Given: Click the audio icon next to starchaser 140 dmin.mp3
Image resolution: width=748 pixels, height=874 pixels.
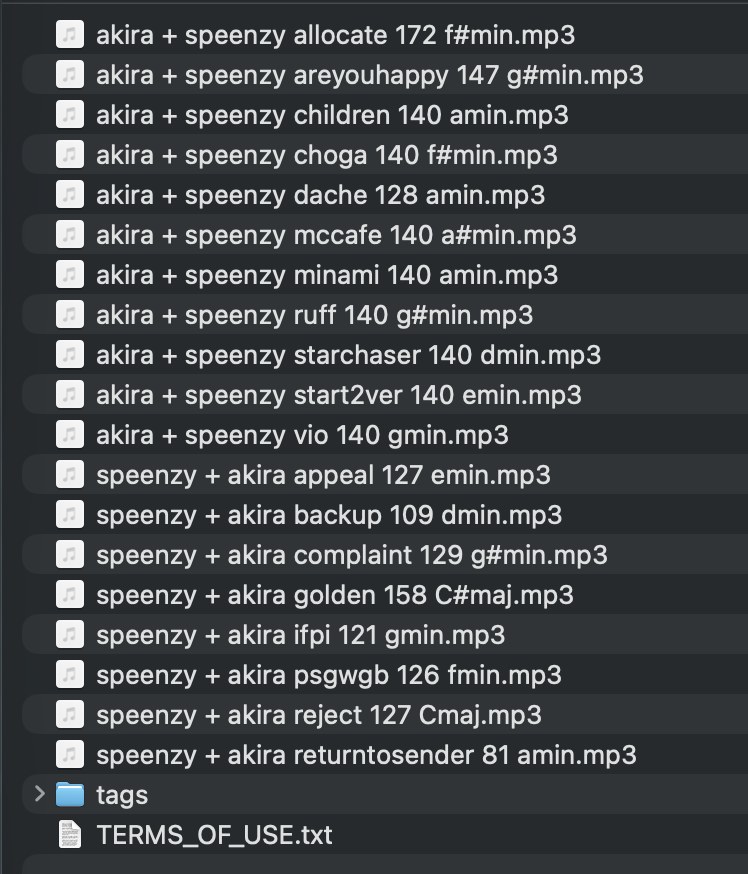Looking at the screenshot, I should (70, 355).
